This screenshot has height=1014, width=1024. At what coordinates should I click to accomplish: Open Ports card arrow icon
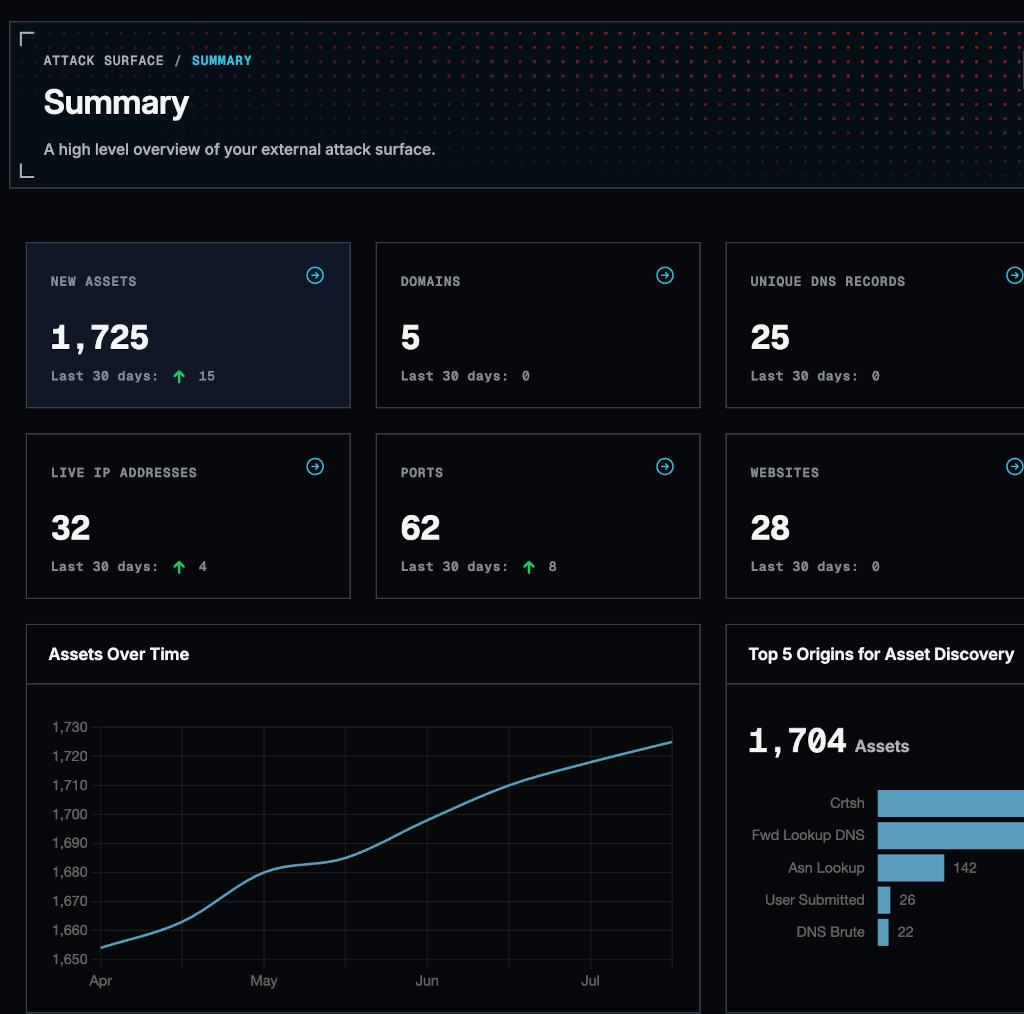(x=665, y=466)
